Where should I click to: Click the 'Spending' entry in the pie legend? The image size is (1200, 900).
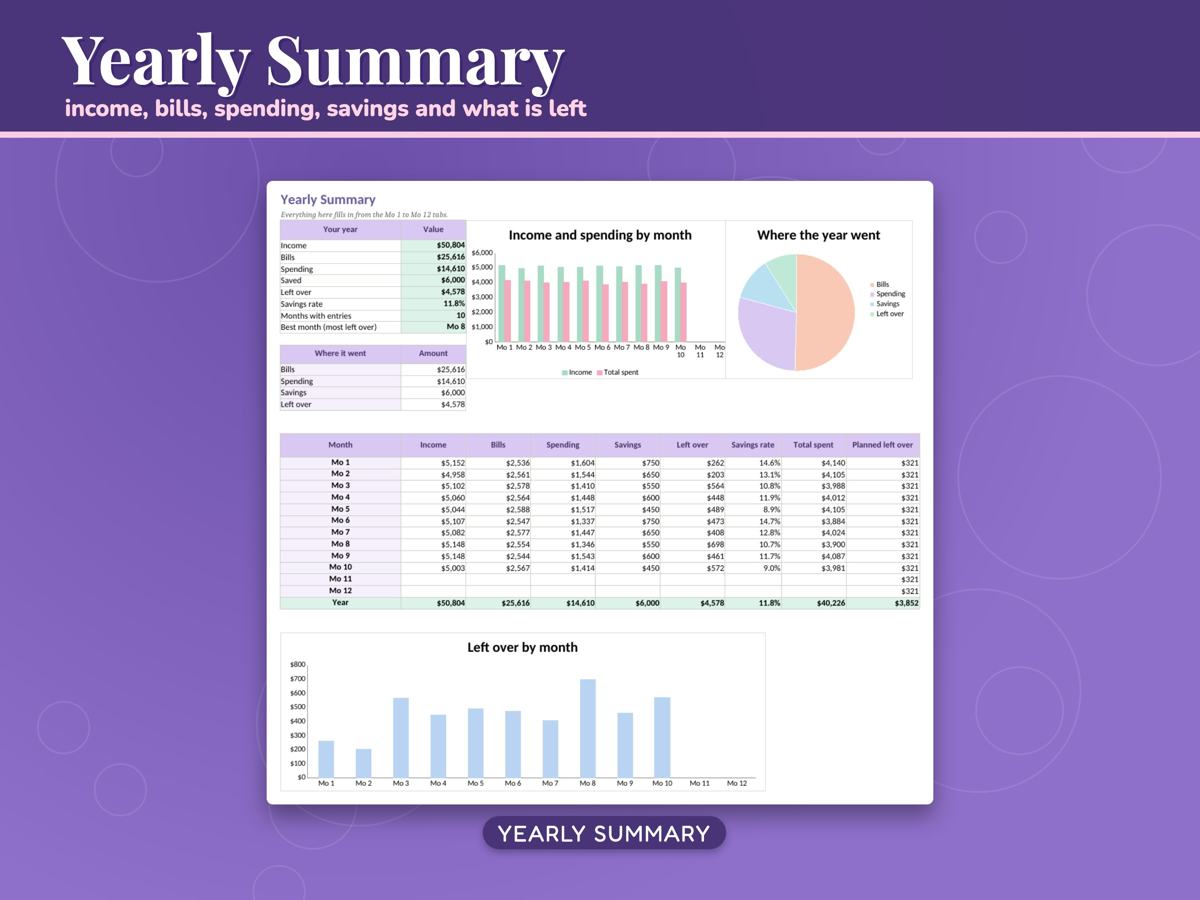pos(887,294)
